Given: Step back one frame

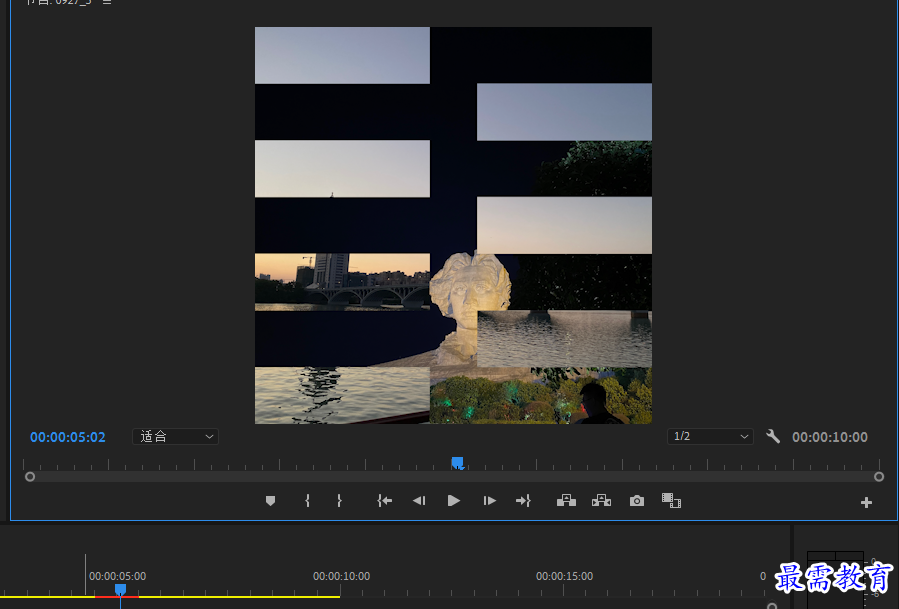Looking at the screenshot, I should point(419,501).
